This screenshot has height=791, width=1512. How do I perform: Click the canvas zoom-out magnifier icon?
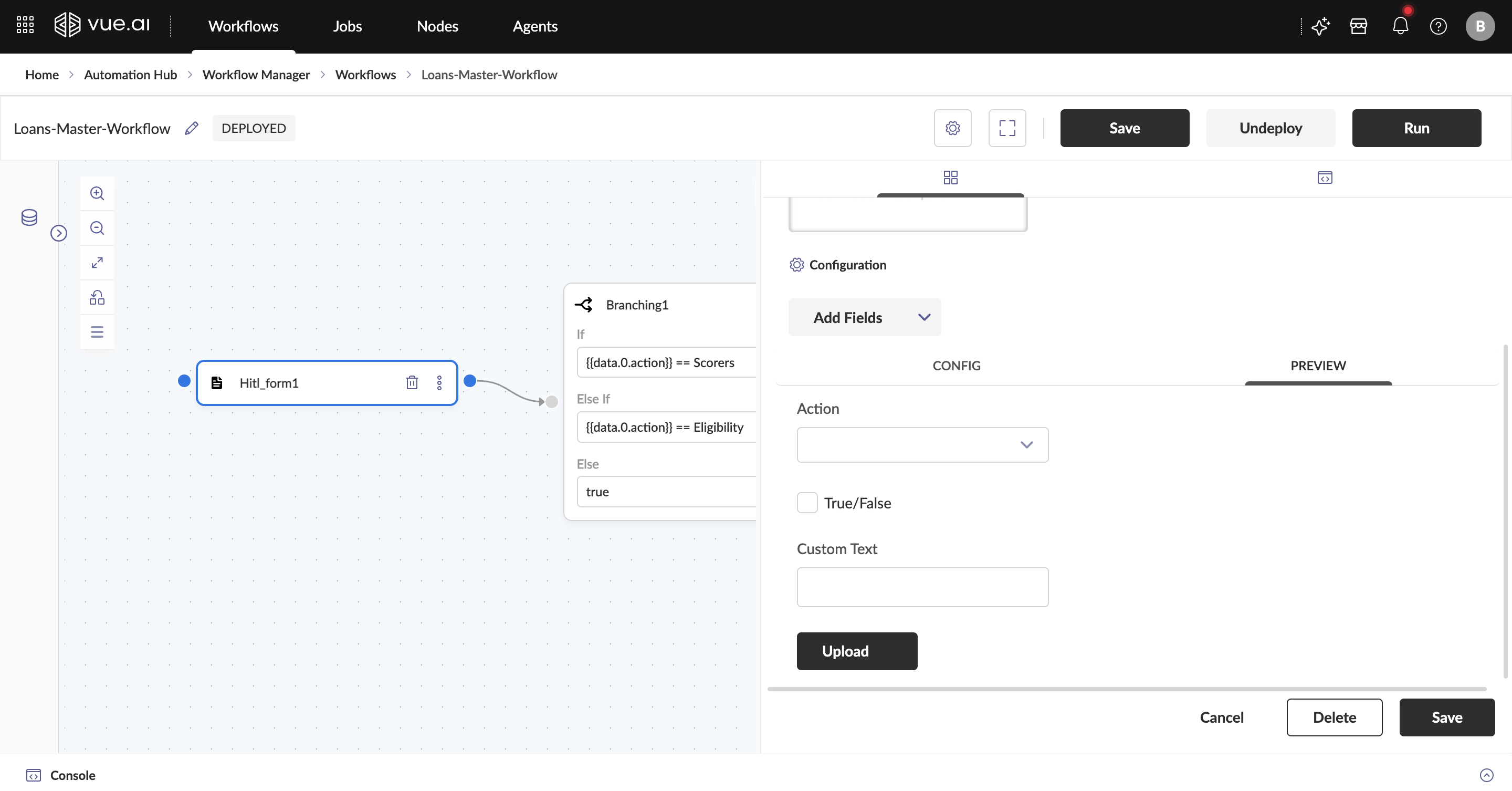coord(97,228)
